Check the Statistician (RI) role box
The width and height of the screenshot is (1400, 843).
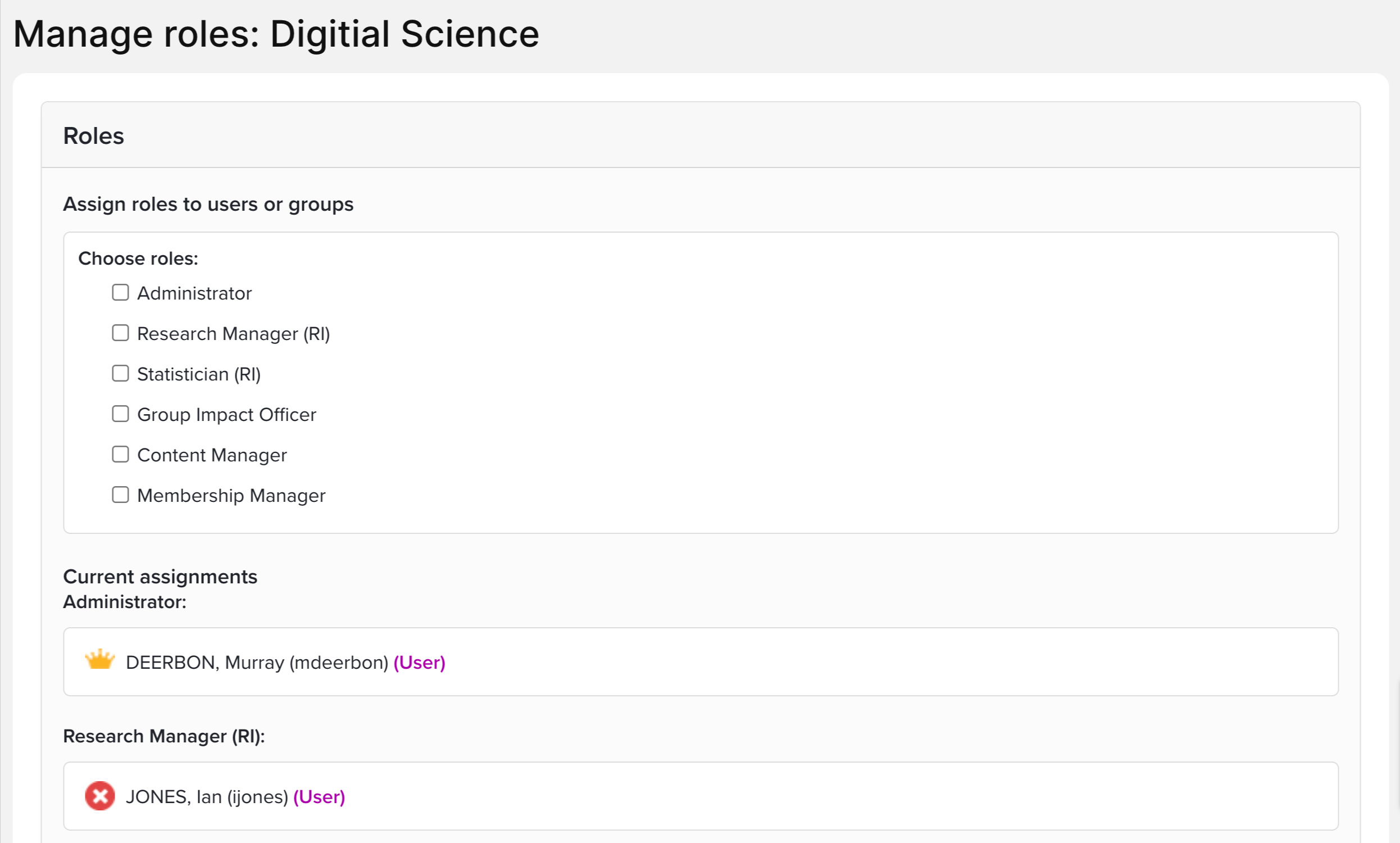click(120, 373)
